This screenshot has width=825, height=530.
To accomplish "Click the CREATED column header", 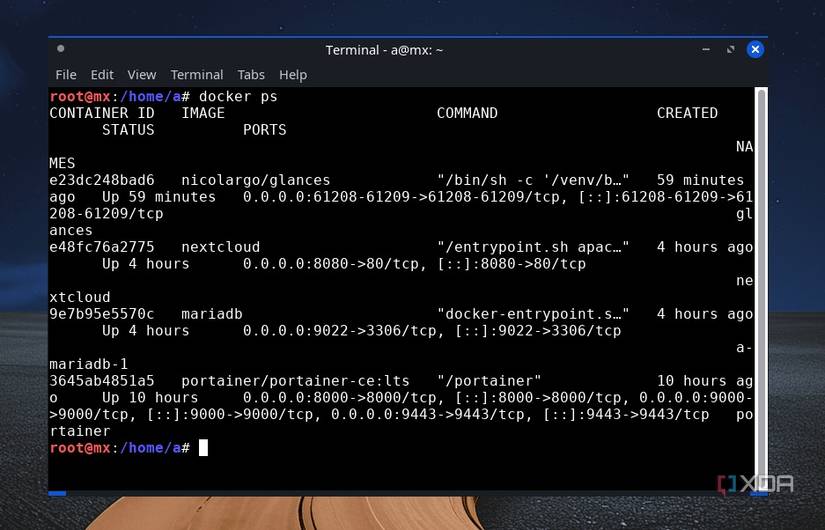I will [x=687, y=113].
